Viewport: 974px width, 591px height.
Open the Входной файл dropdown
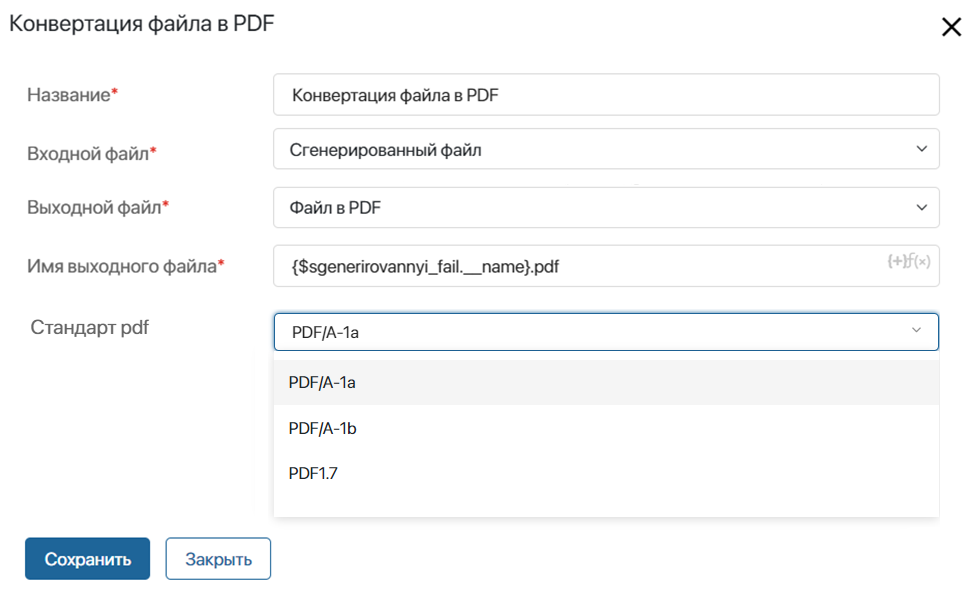click(x=606, y=149)
